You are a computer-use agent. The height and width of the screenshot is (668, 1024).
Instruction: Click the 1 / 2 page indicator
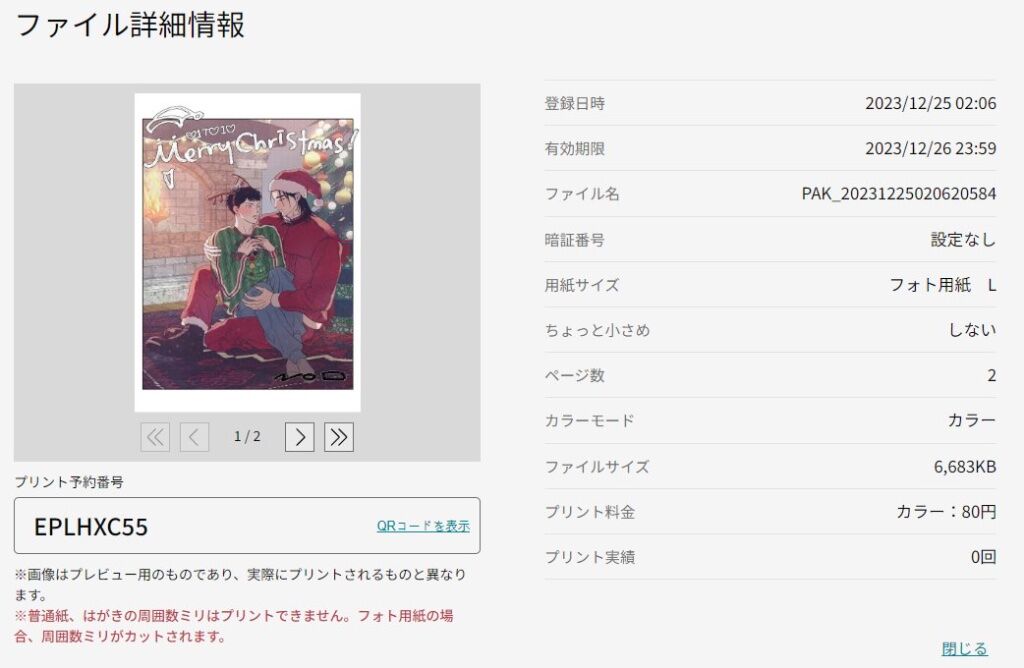pos(248,436)
